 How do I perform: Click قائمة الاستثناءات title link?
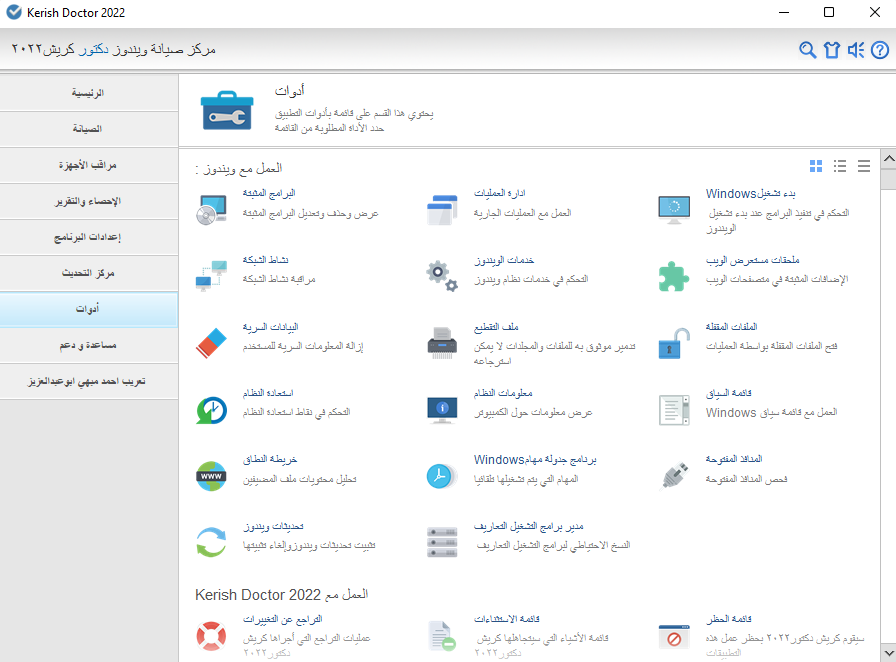click(507, 619)
